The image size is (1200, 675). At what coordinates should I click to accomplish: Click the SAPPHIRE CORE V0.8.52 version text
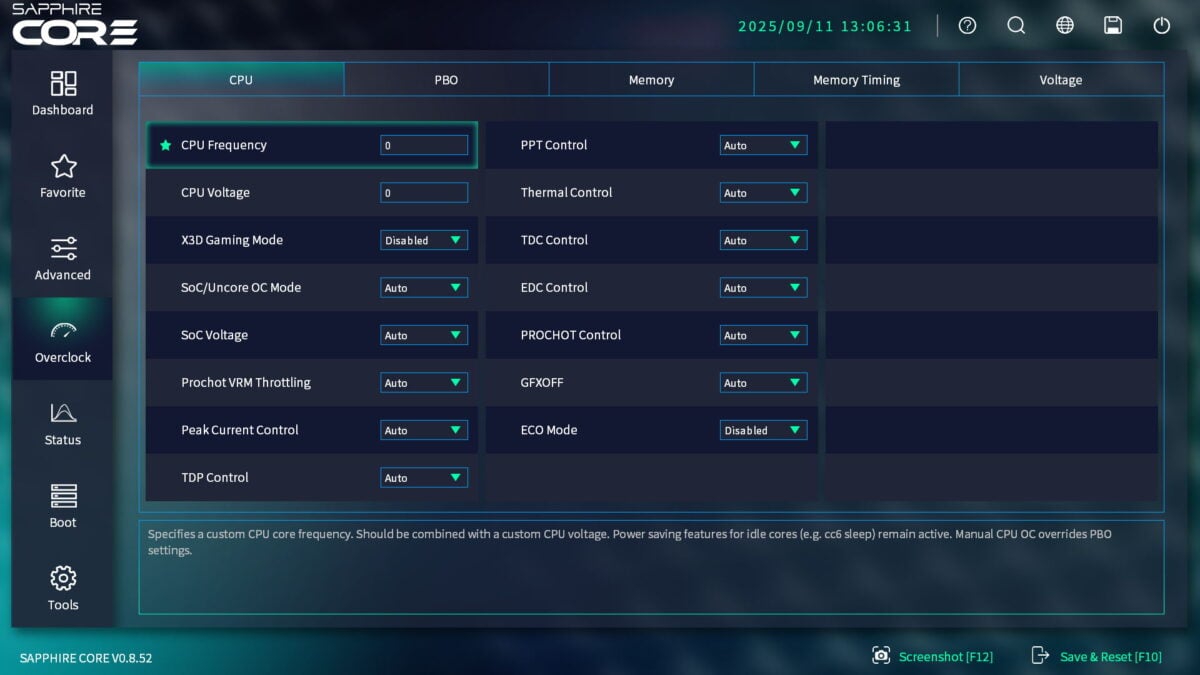86,658
